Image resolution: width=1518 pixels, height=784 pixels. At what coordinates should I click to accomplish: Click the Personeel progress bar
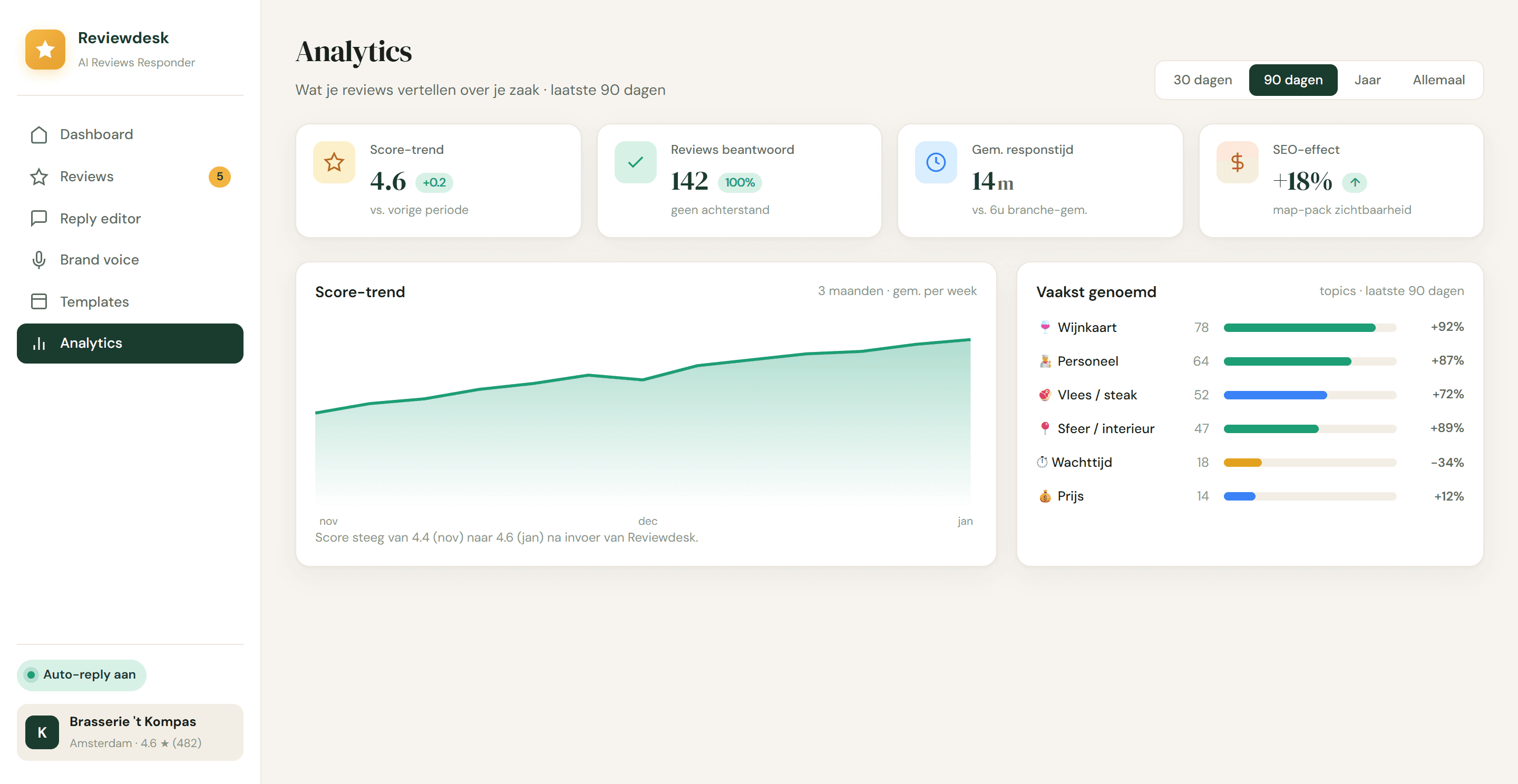click(x=1310, y=361)
